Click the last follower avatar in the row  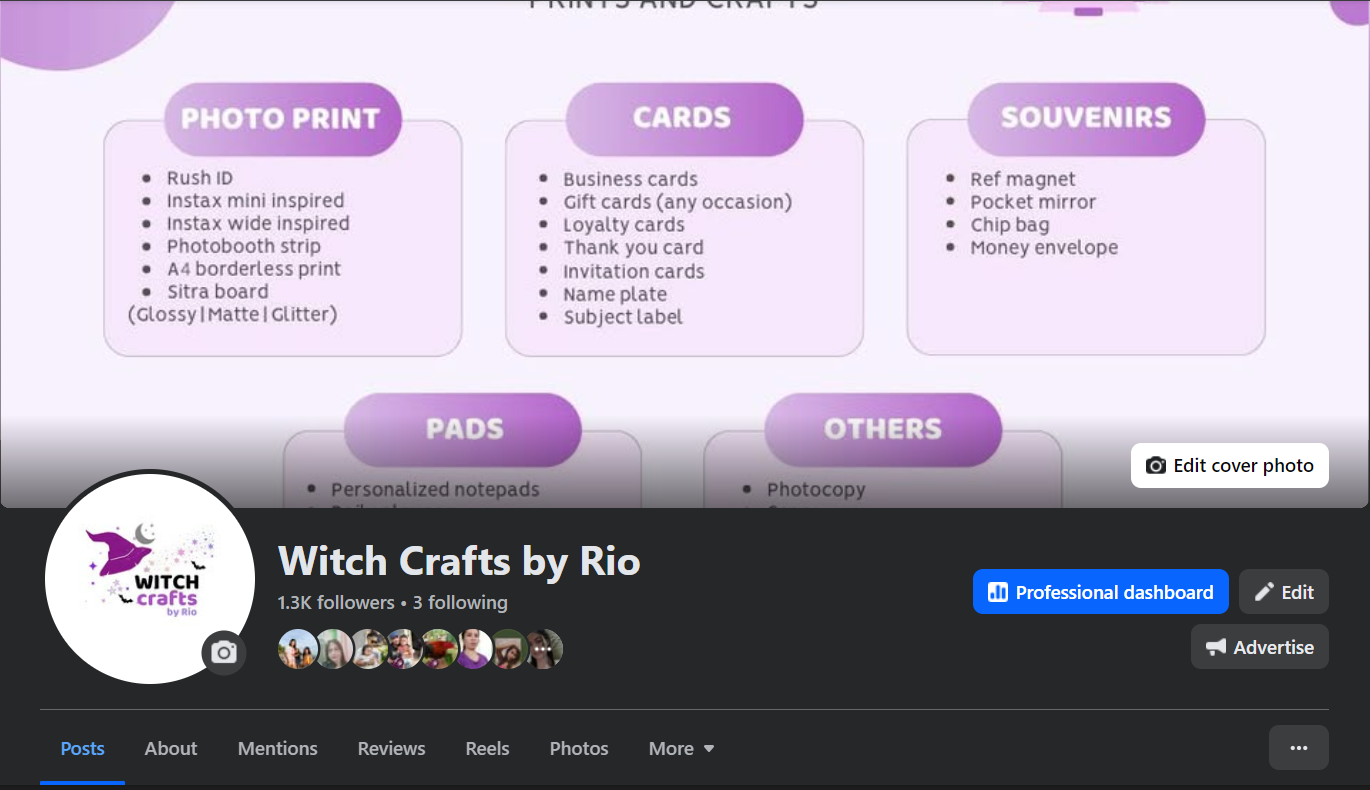pyautogui.click(x=545, y=649)
